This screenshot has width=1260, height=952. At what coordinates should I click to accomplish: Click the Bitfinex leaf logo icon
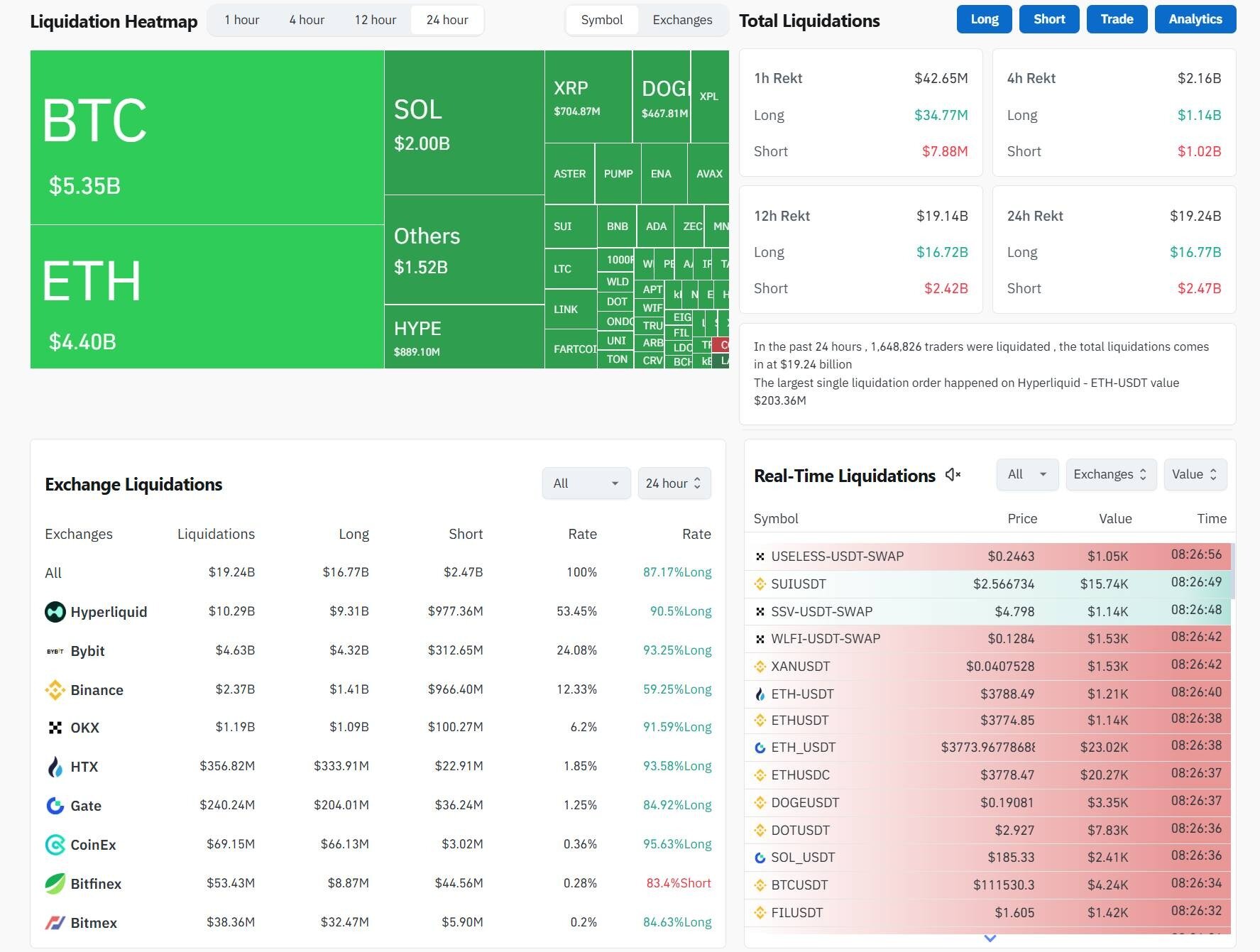click(x=55, y=884)
